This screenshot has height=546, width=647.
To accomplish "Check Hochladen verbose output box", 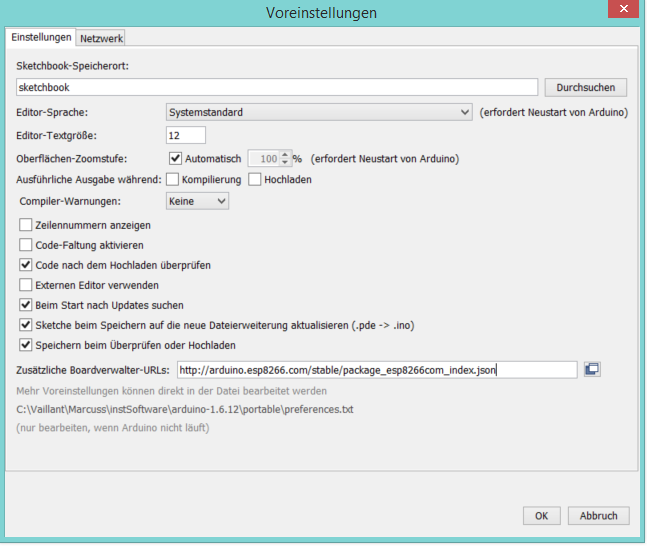I will coord(255,180).
